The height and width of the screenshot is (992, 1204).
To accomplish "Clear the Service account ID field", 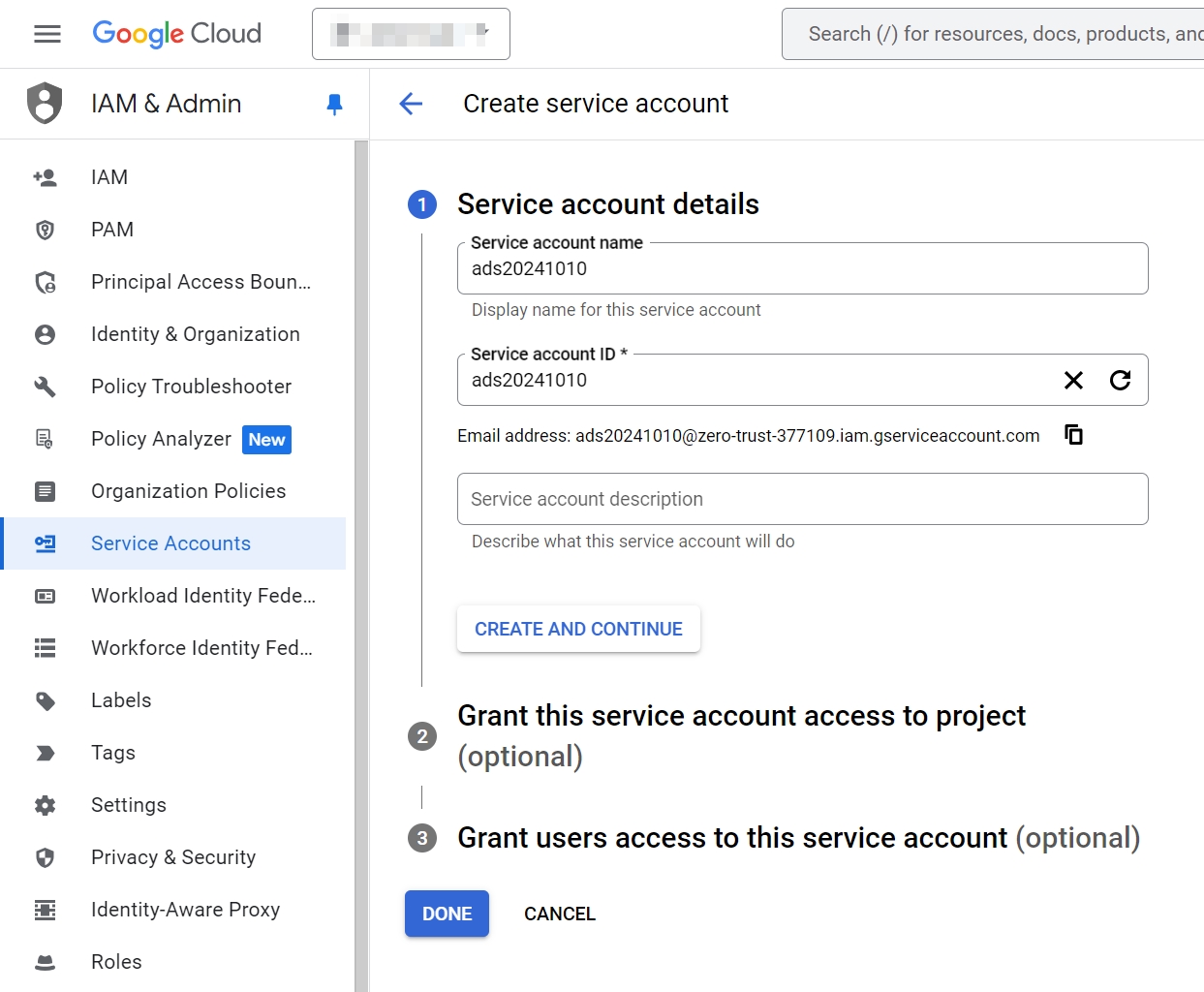I will pyautogui.click(x=1073, y=380).
